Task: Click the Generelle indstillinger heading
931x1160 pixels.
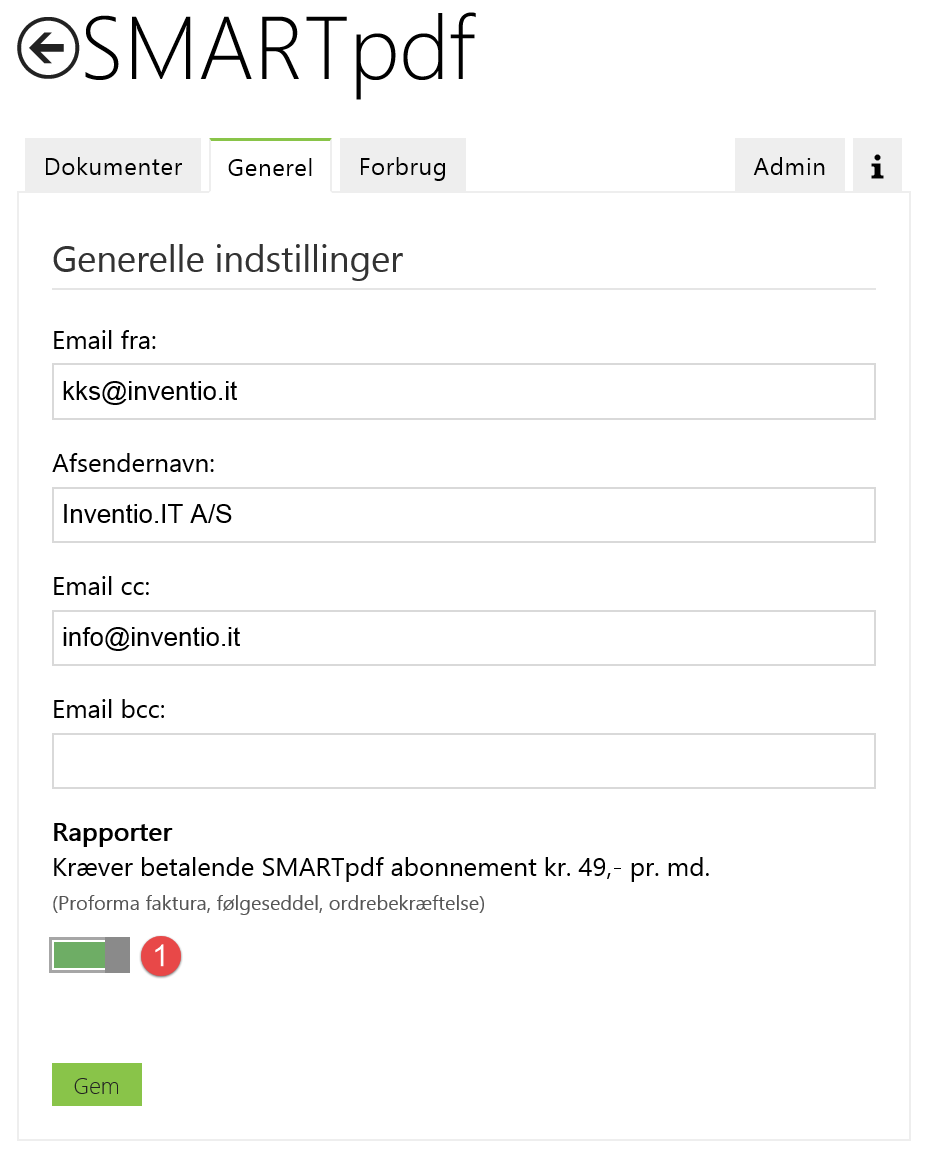Action: (228, 260)
